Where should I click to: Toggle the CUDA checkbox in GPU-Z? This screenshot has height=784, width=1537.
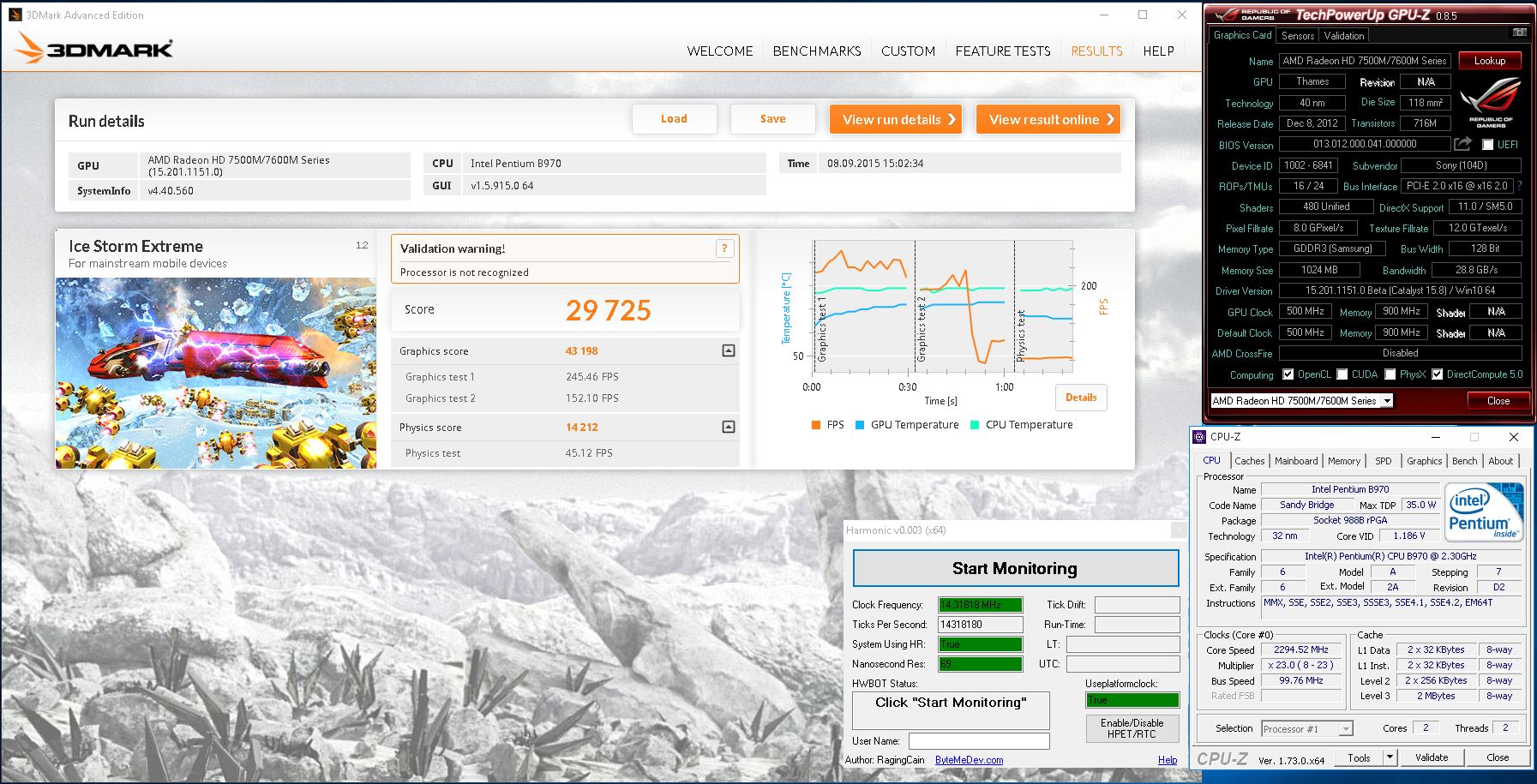(x=1342, y=374)
